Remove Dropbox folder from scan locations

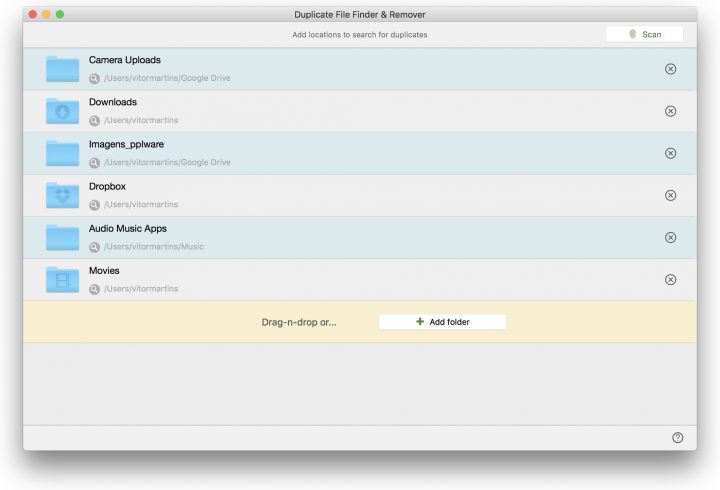pos(670,195)
